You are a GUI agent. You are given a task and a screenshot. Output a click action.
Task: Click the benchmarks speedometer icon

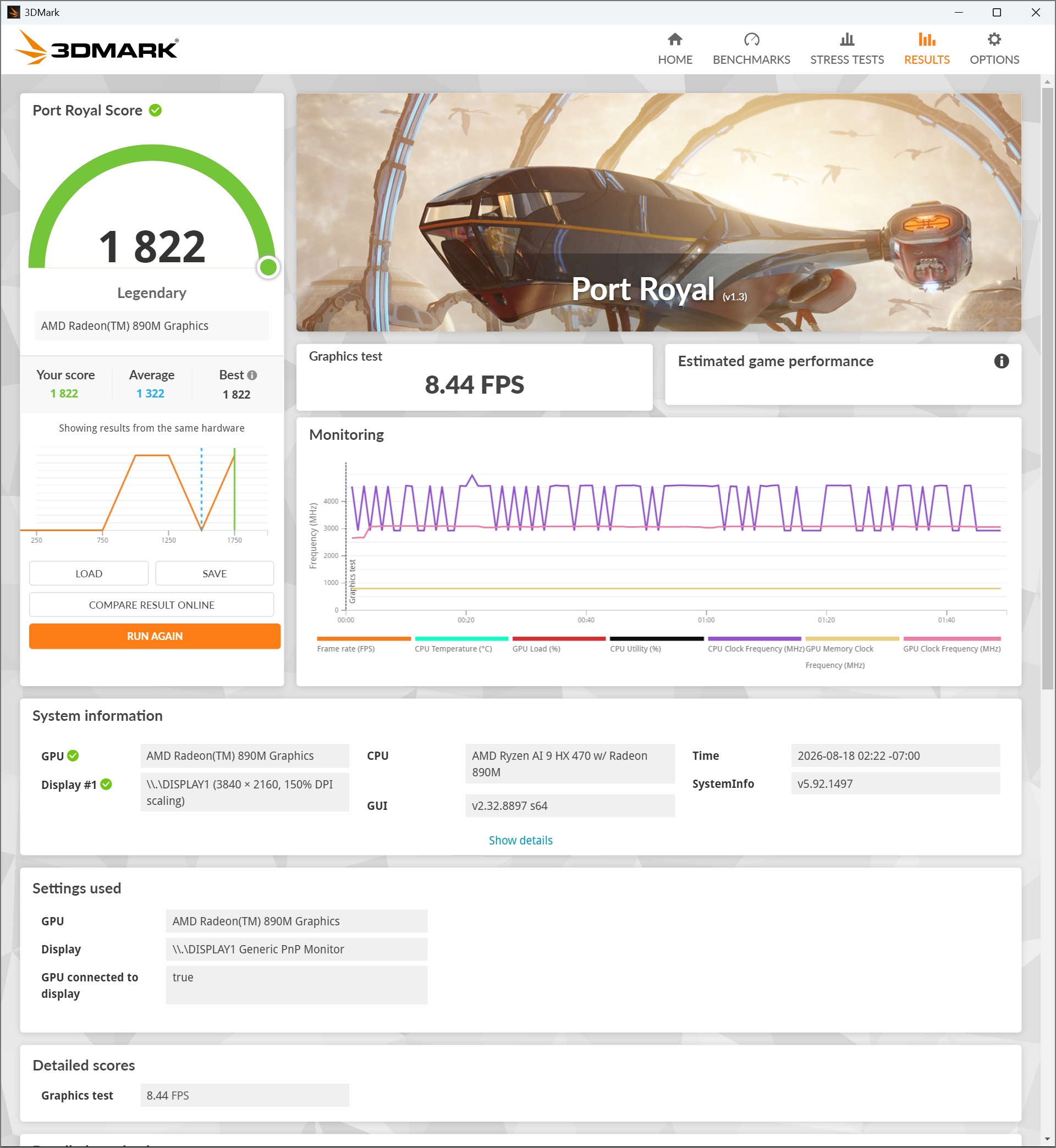click(x=751, y=40)
